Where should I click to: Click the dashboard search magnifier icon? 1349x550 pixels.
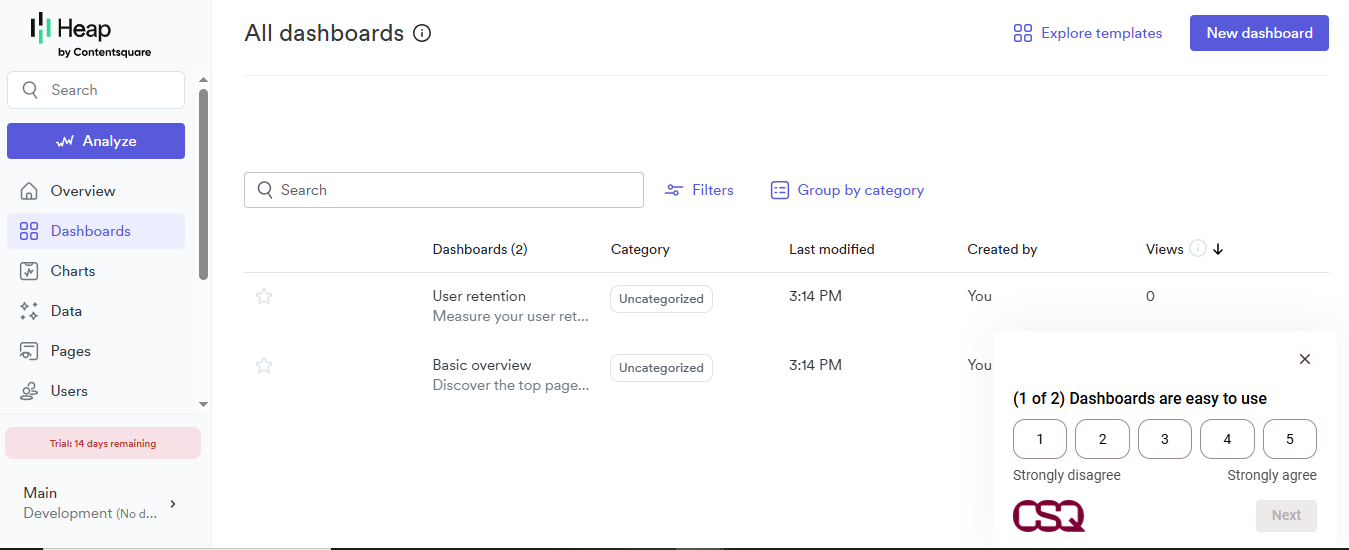coord(265,190)
